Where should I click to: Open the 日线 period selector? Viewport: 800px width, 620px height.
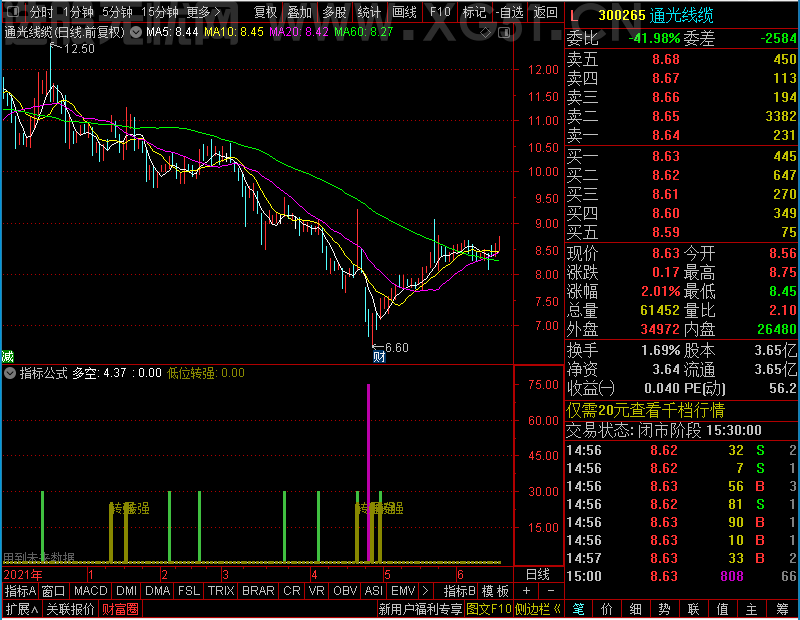[x=538, y=575]
